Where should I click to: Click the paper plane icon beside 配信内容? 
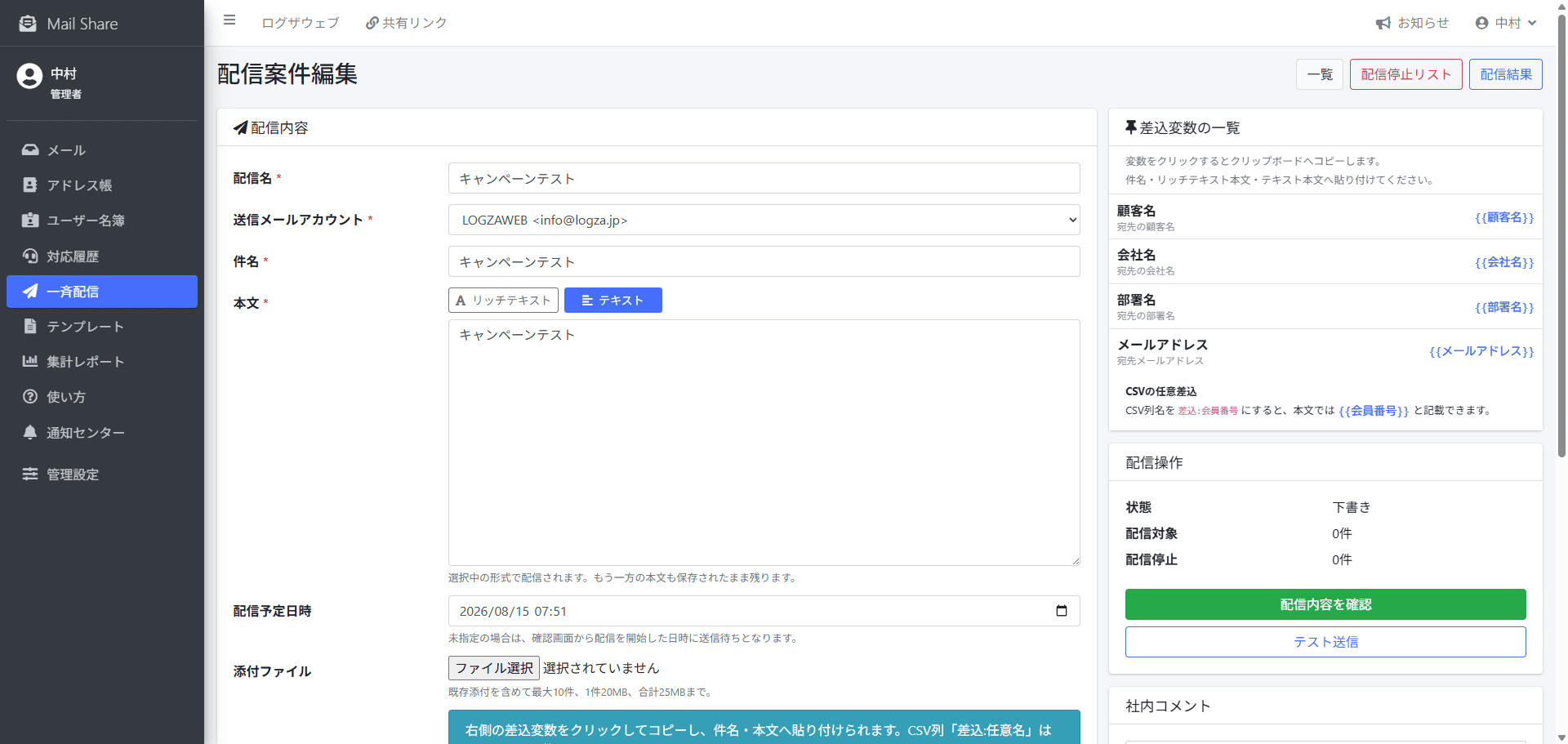pyautogui.click(x=240, y=127)
